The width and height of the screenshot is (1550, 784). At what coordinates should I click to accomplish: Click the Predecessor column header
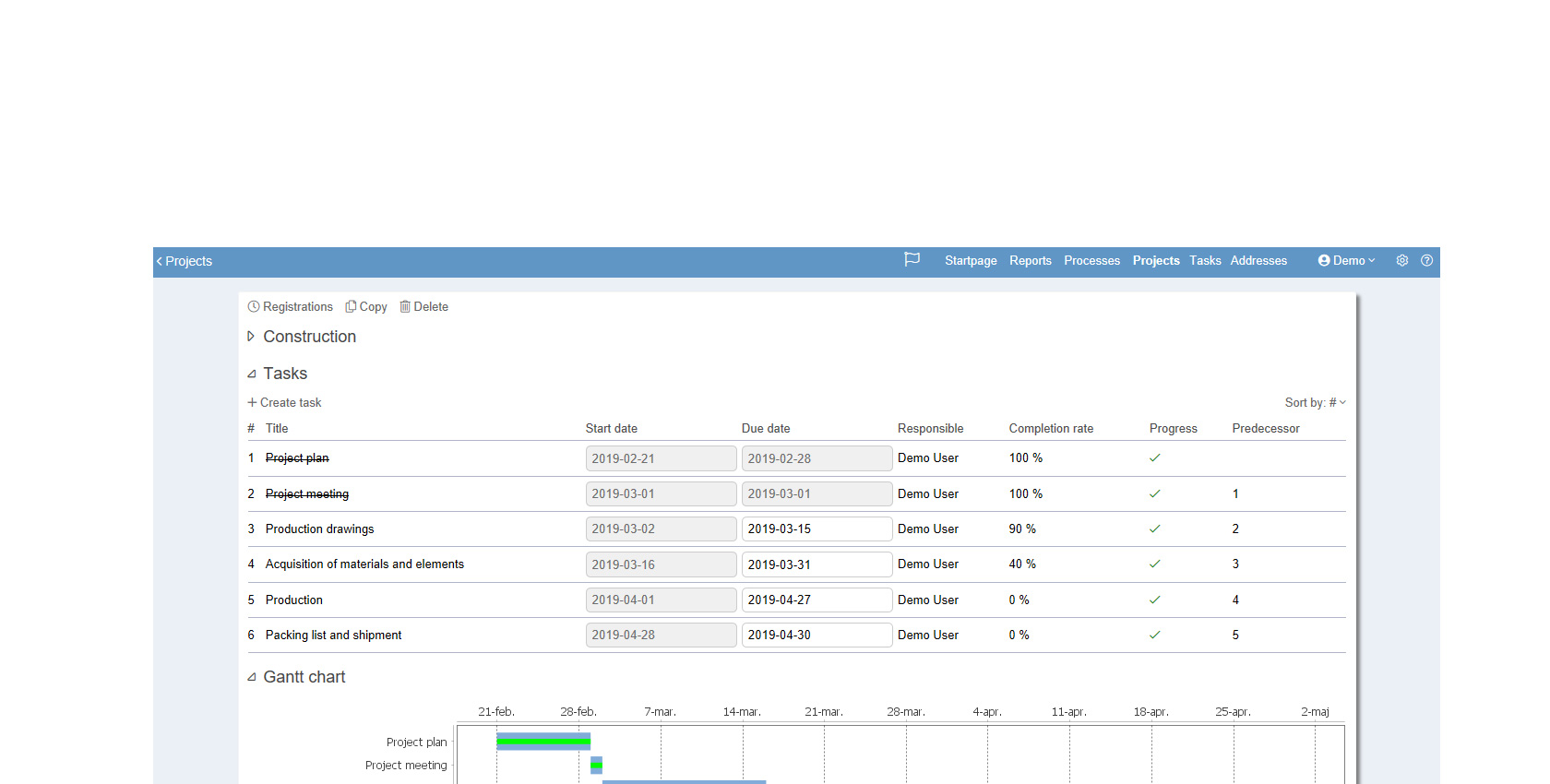tap(1266, 429)
